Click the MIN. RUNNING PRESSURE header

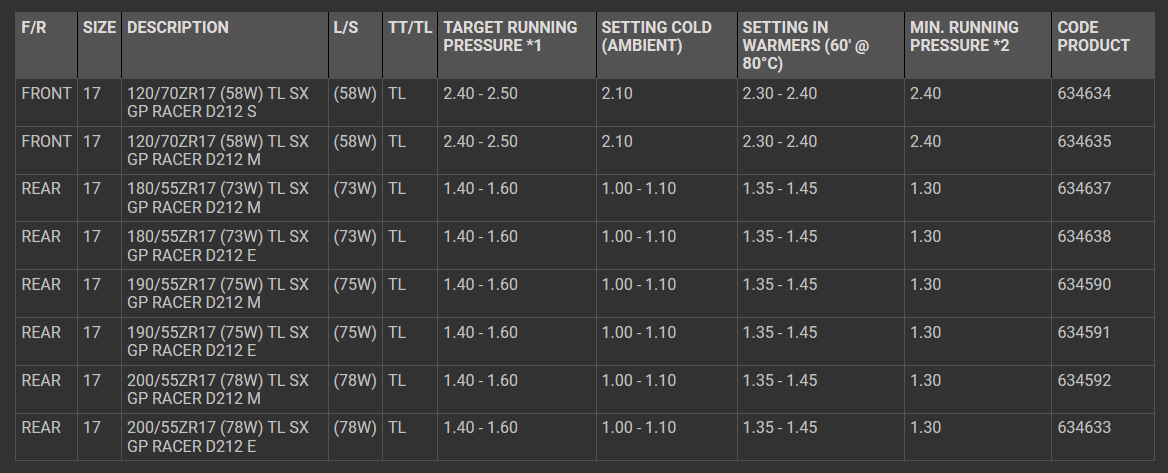pyautogui.click(x=964, y=36)
